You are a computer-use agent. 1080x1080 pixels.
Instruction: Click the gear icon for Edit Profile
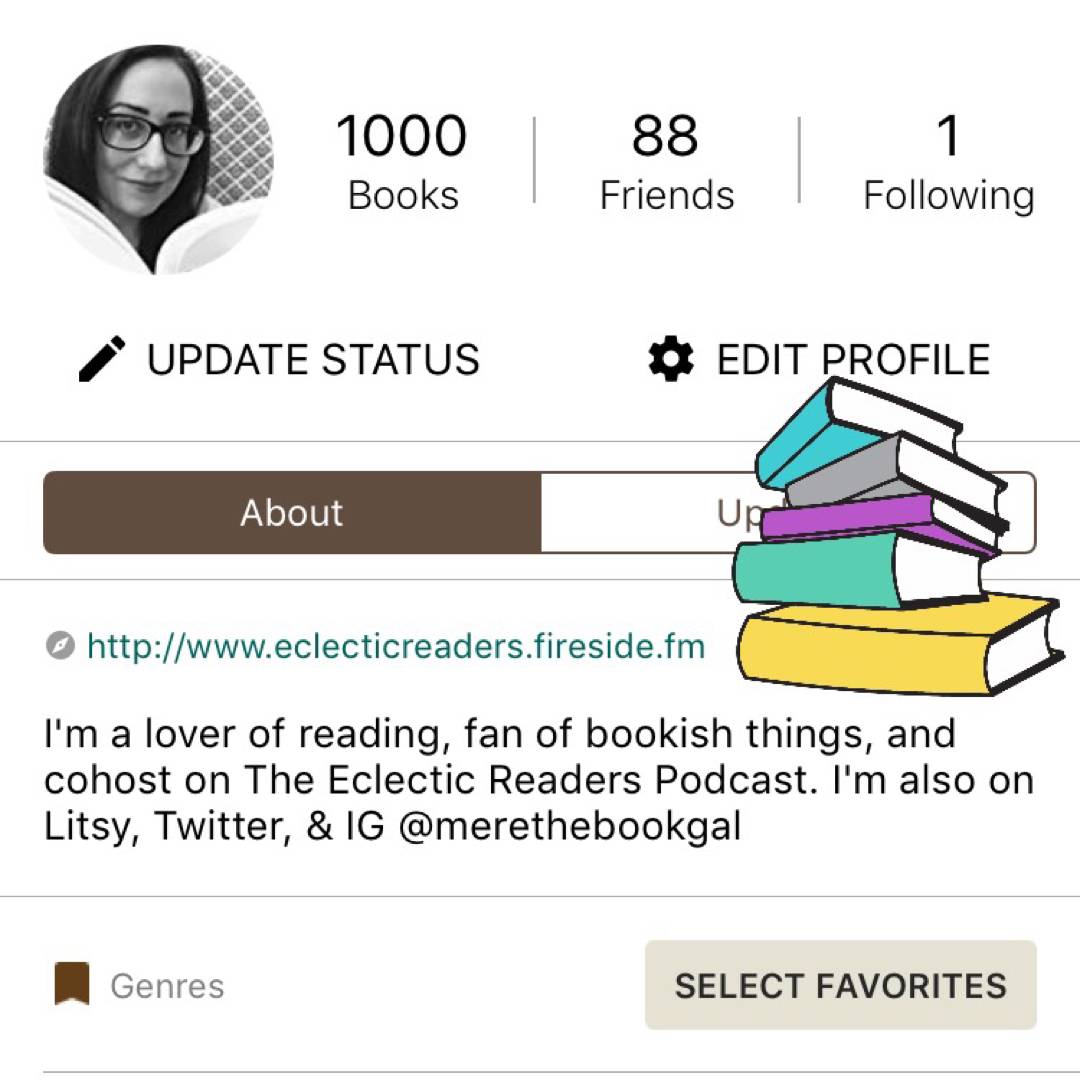671,359
